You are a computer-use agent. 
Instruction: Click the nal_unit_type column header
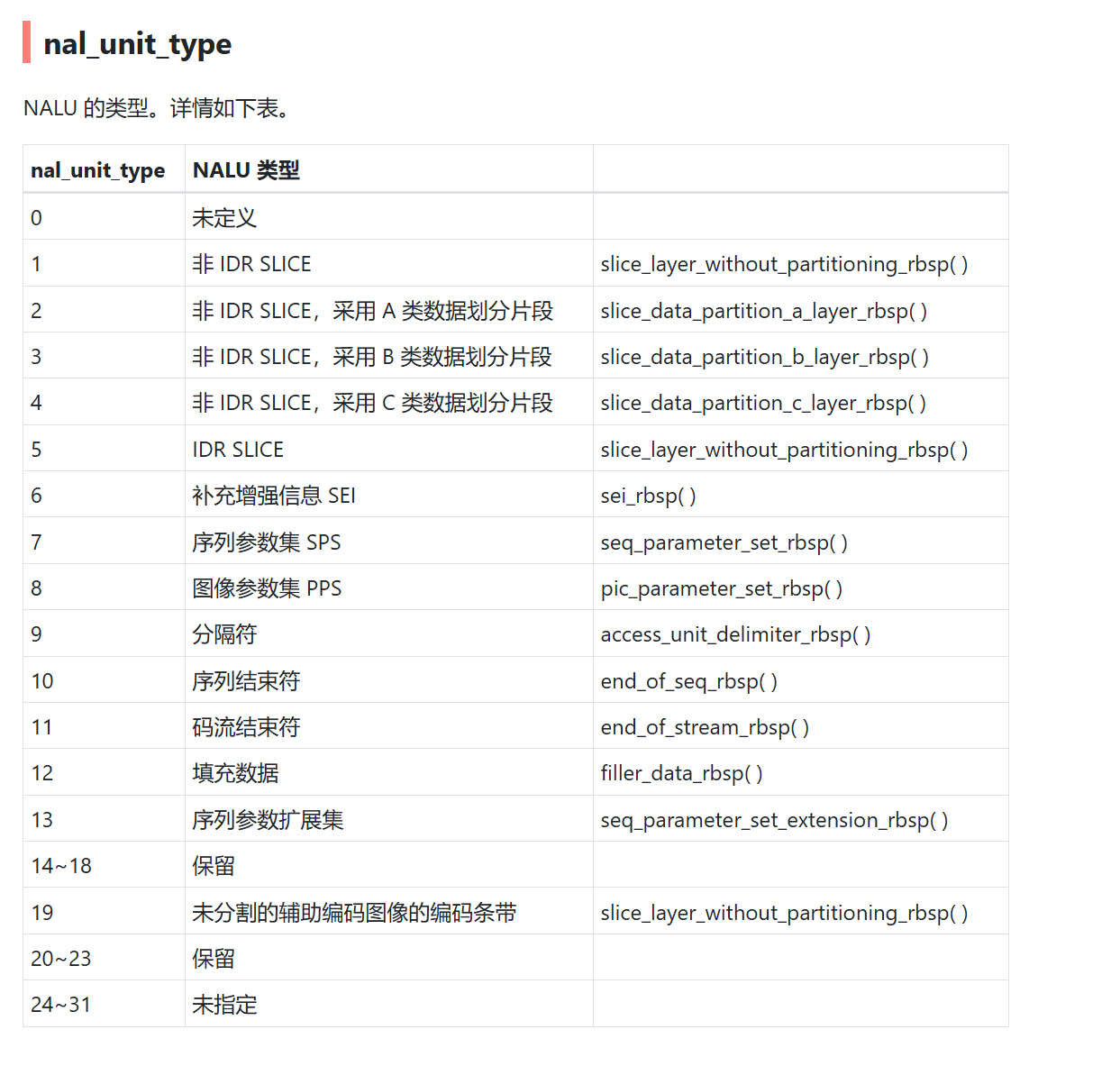coord(97,170)
